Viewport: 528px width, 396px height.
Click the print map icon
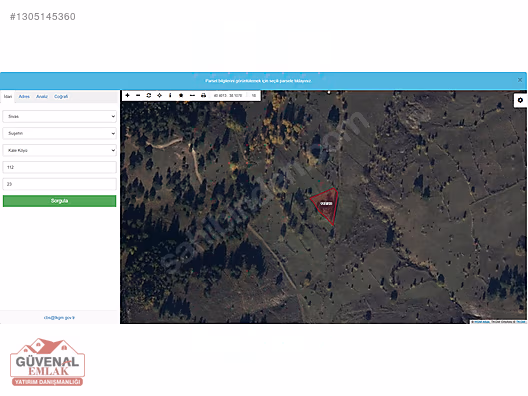tap(203, 95)
